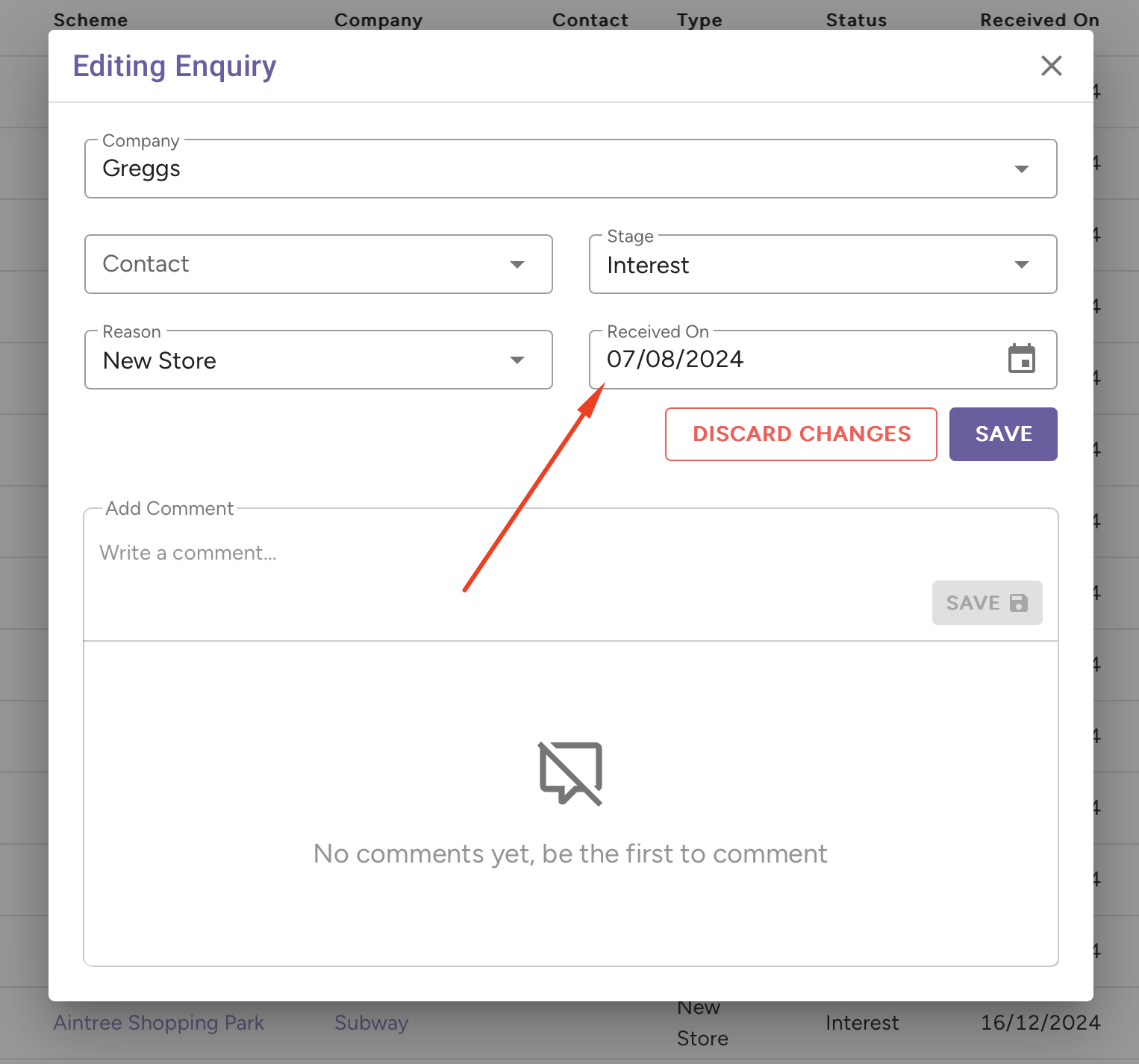1139x1064 pixels.
Task: Click Discard Changes button
Action: click(801, 434)
